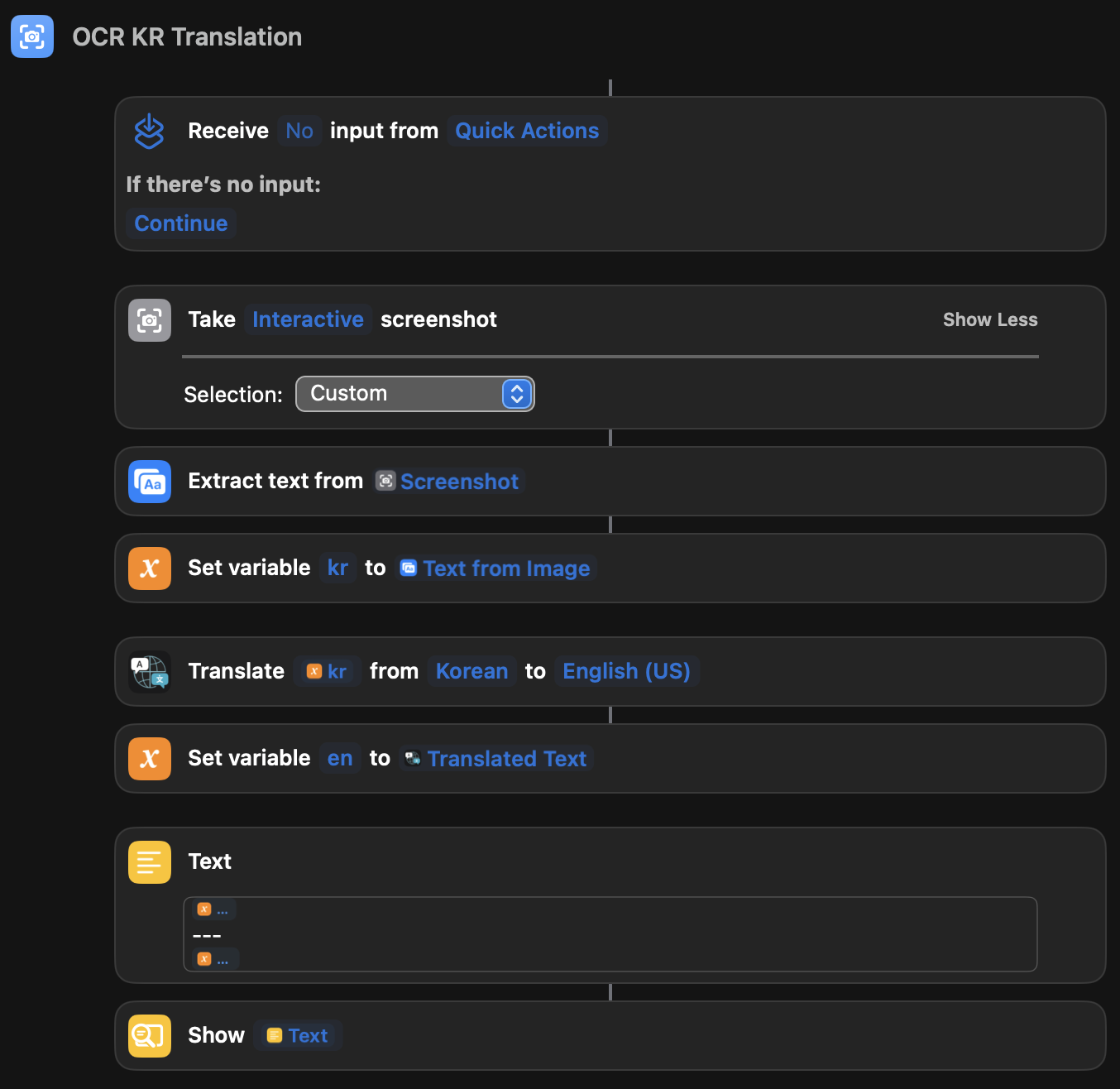Change the Interactive screenshot type option
The width and height of the screenshot is (1120, 1089).
pos(308,319)
